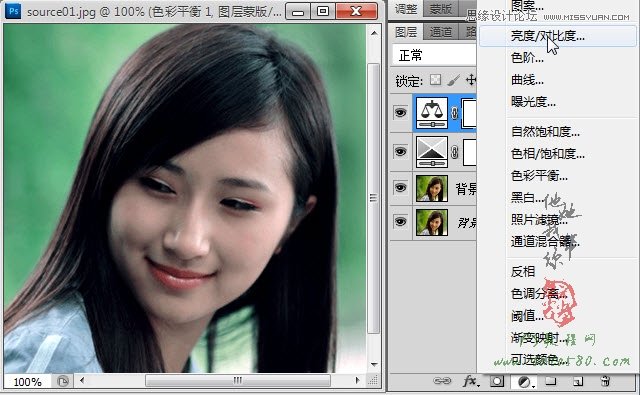This screenshot has height=395, width=640.
Task: Click the vertical scrollbar up arrow
Action: (374, 33)
